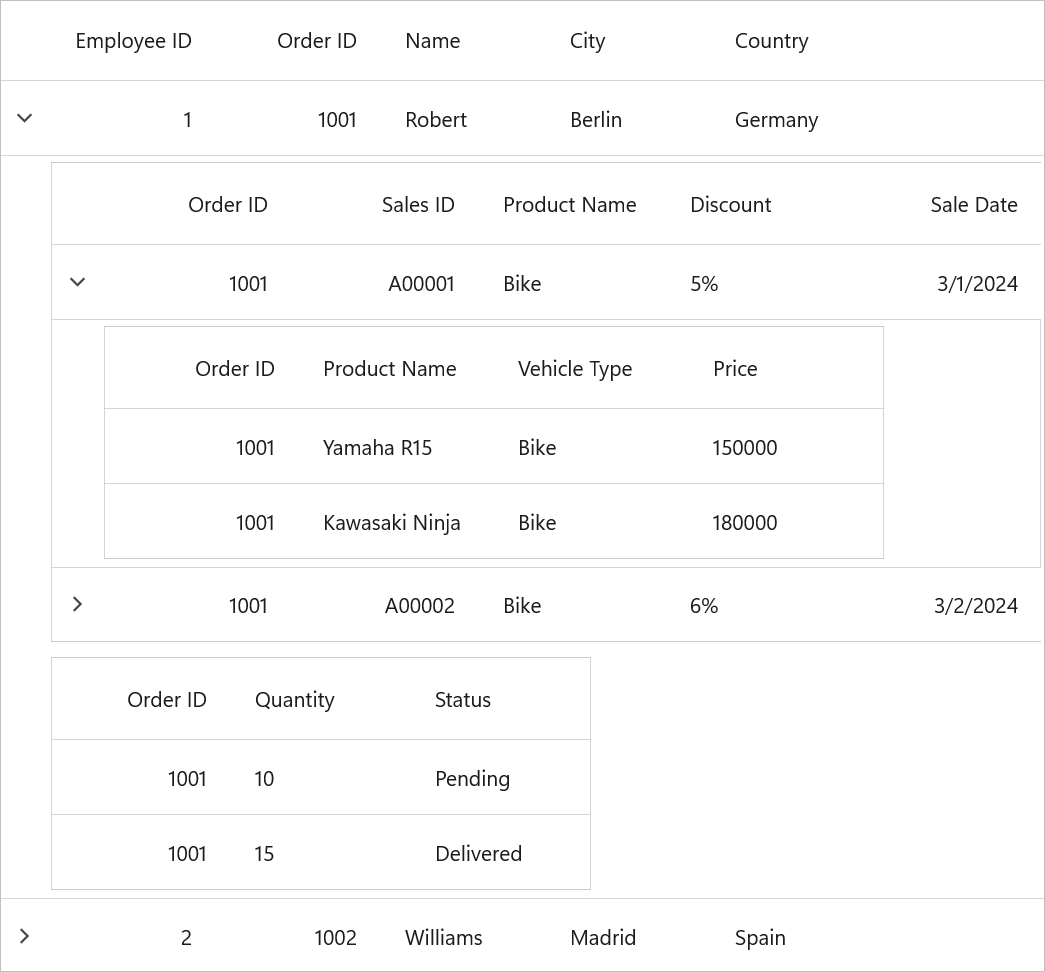Click the Sales ID column header
This screenshot has width=1045, height=972.
418,205
